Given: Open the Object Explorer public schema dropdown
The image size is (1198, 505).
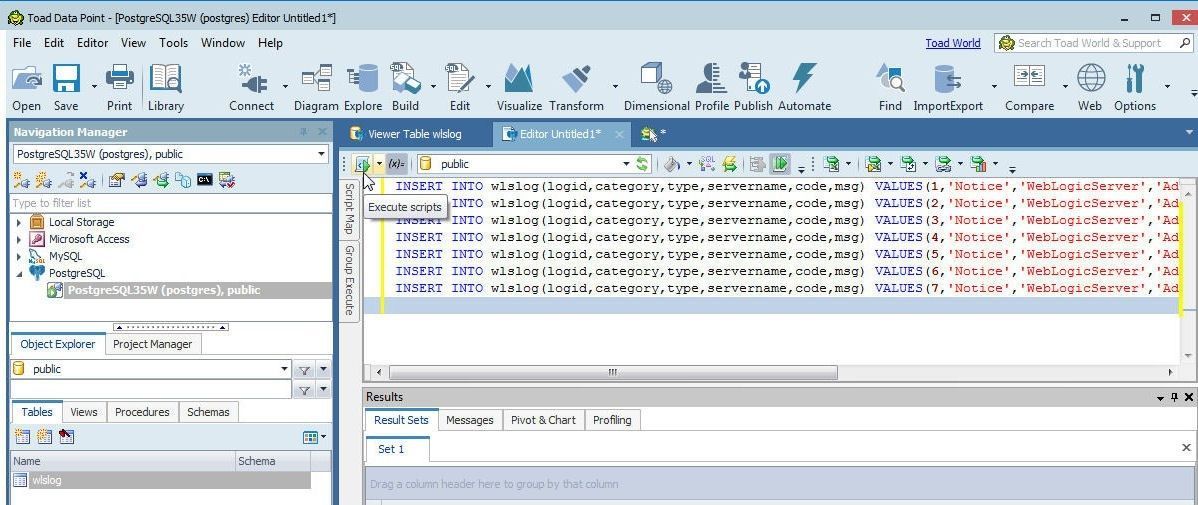Looking at the screenshot, I should coord(285,369).
